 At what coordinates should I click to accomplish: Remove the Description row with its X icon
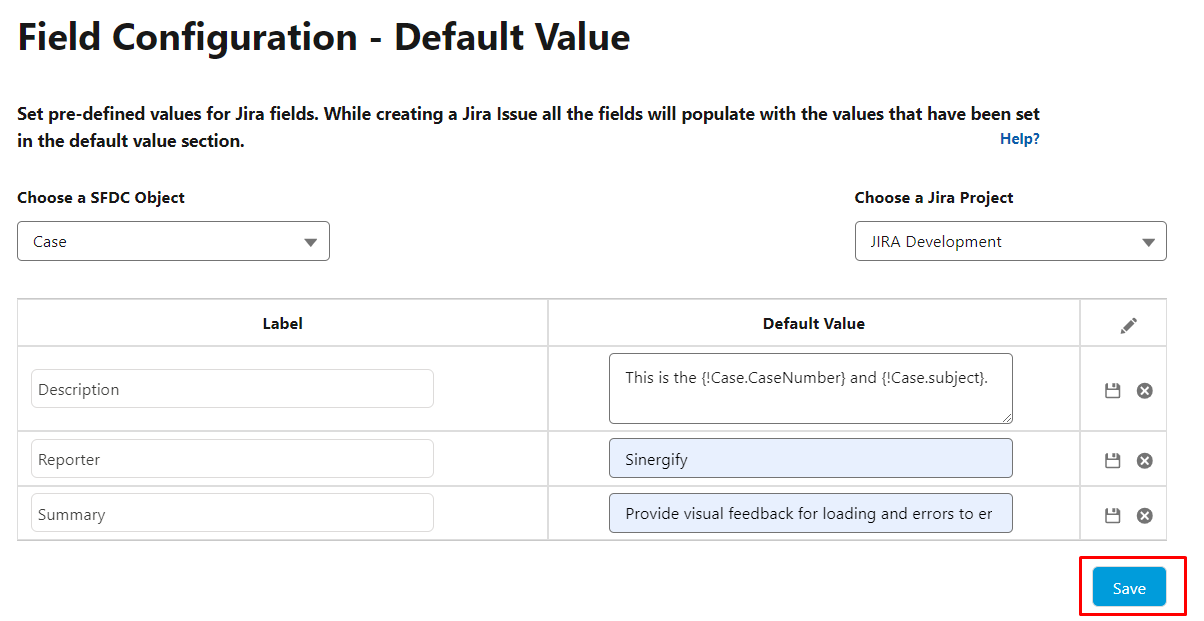coord(1145,390)
